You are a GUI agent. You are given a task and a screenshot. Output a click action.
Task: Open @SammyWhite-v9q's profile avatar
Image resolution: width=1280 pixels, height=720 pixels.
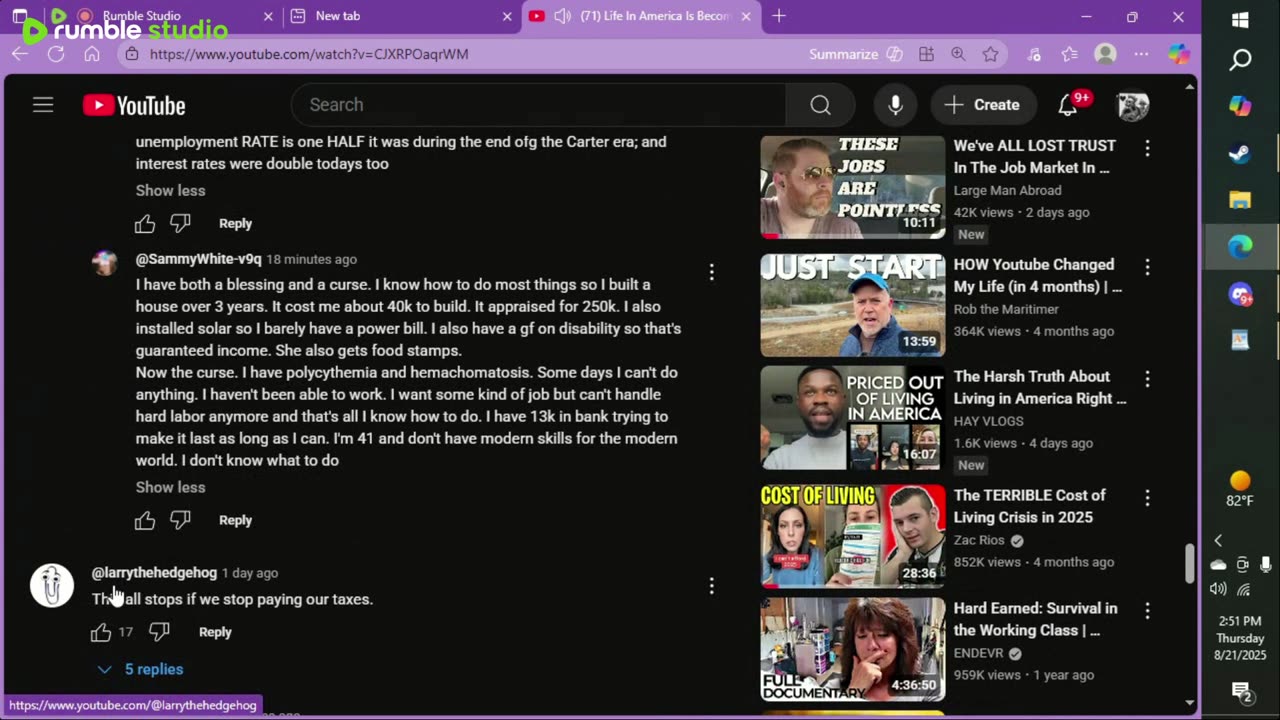point(104,262)
